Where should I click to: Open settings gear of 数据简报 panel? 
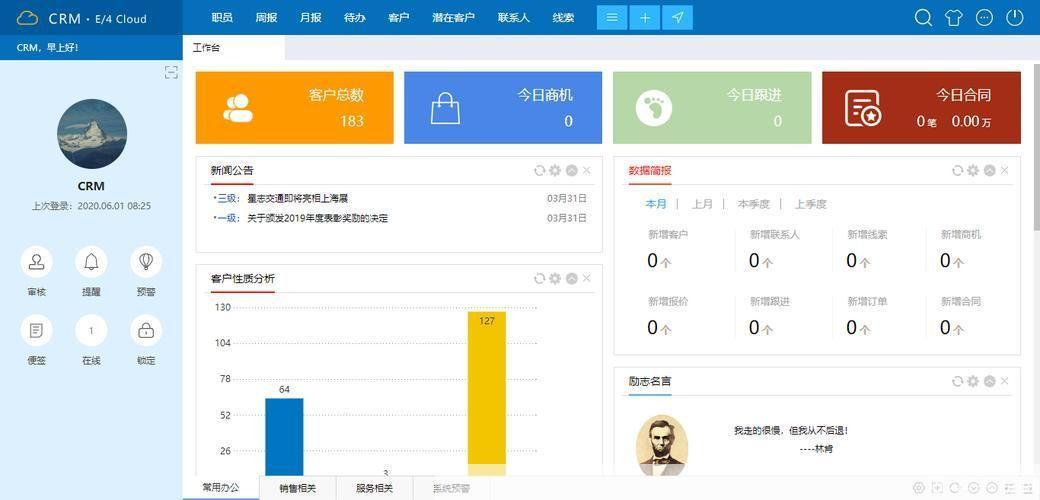pos(973,170)
